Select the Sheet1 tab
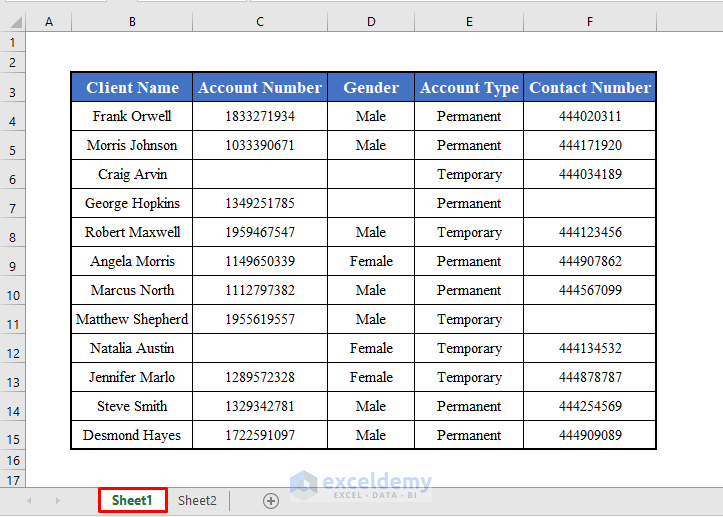723x517 pixels. pyautogui.click(x=132, y=500)
